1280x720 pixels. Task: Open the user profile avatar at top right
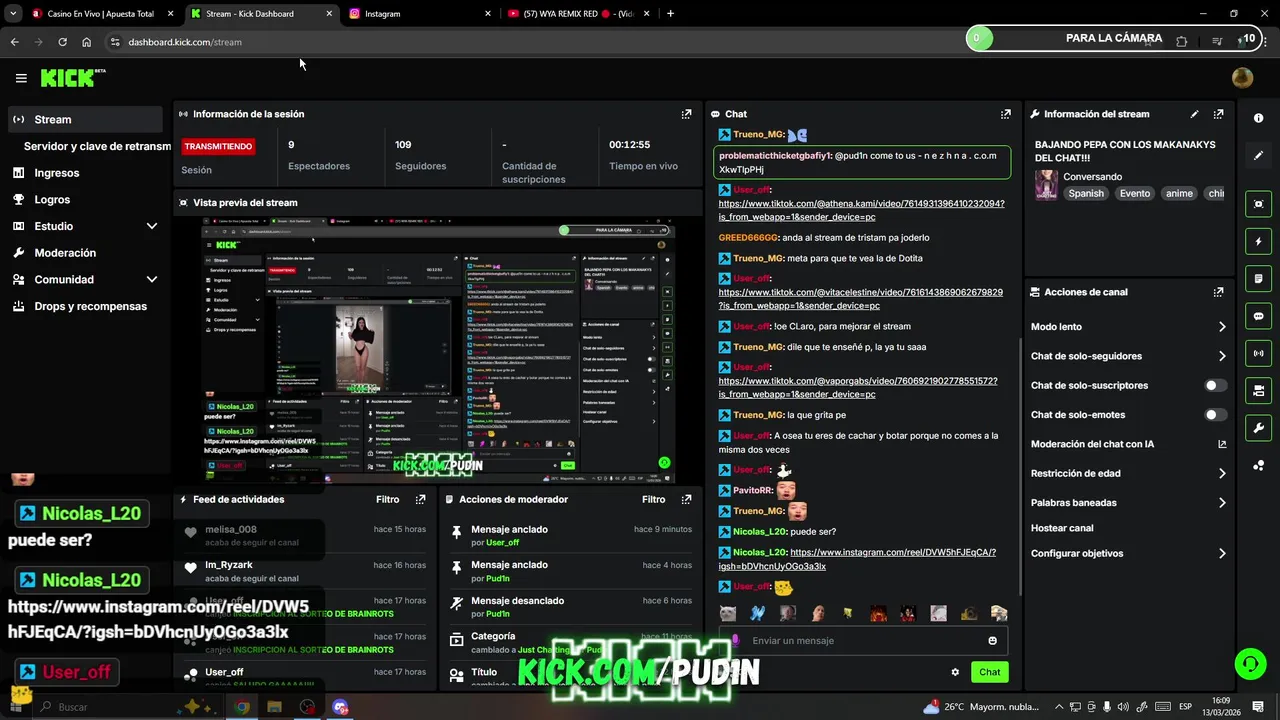tap(1242, 78)
